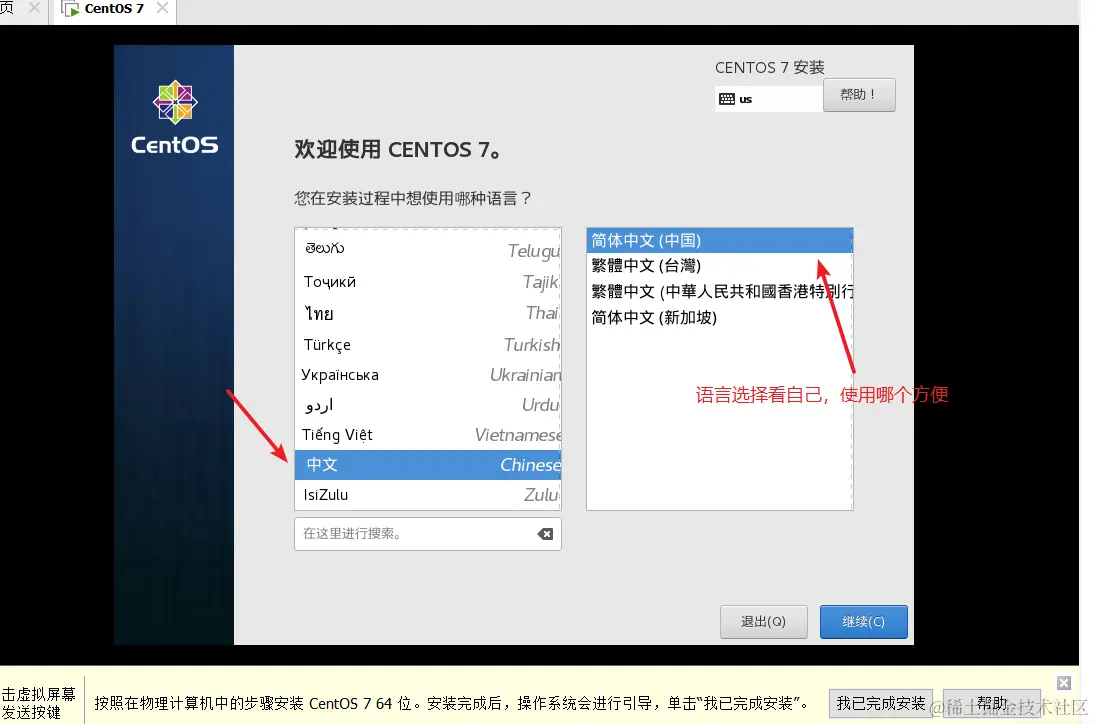Click 退出(Q) to quit the installer
This screenshot has width=1095, height=724.
tap(763, 621)
